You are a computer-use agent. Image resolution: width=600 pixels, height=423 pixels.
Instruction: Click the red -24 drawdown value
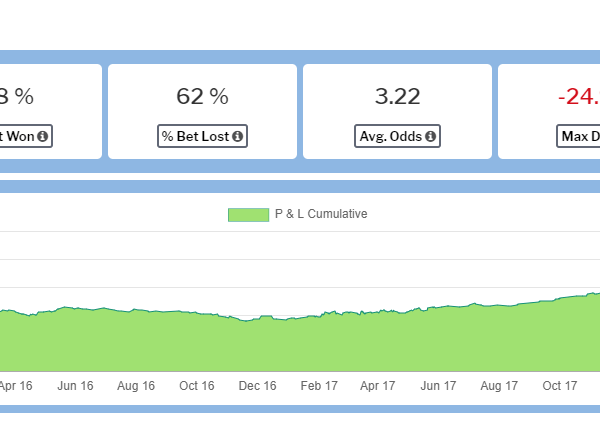coord(579,96)
